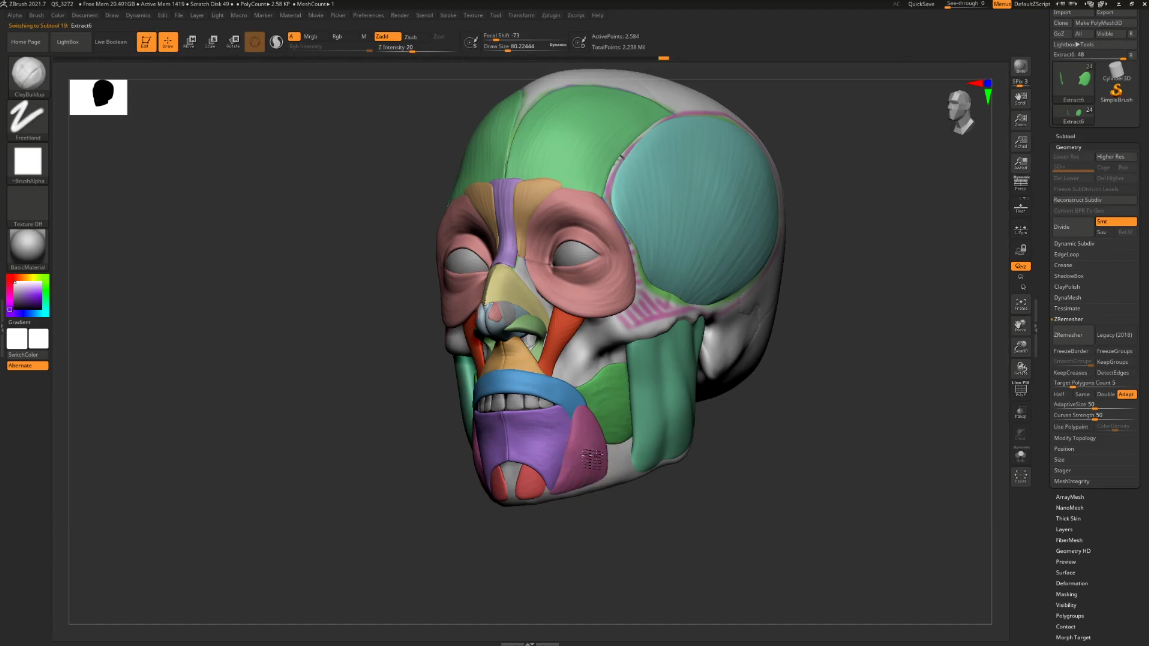The width and height of the screenshot is (1149, 646).
Task: Click the QuickSave button
Action: coord(921,4)
